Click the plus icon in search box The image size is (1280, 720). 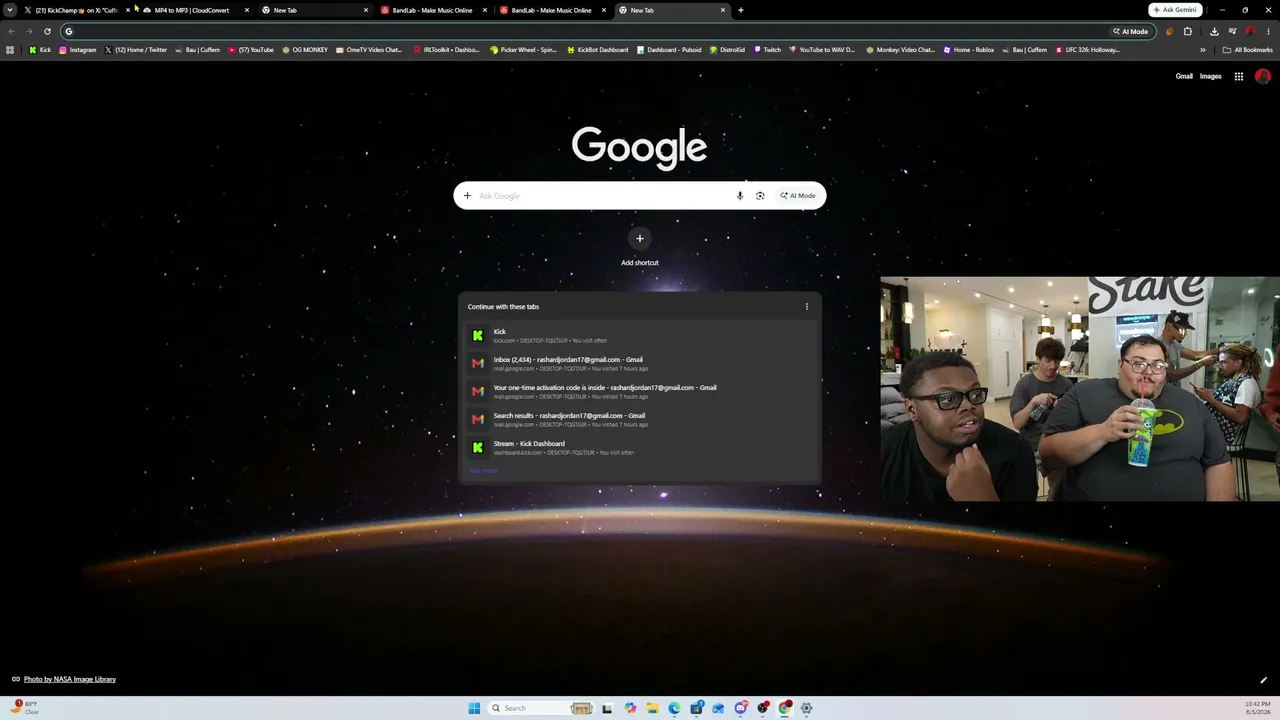coord(467,196)
